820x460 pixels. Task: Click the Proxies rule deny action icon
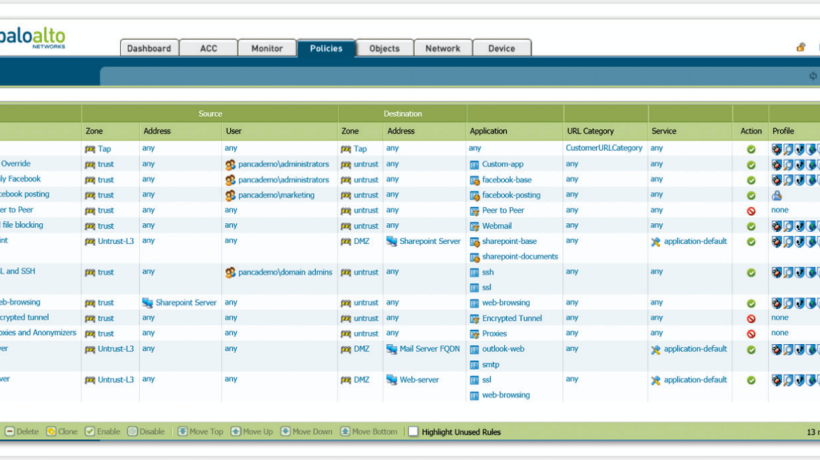click(751, 333)
